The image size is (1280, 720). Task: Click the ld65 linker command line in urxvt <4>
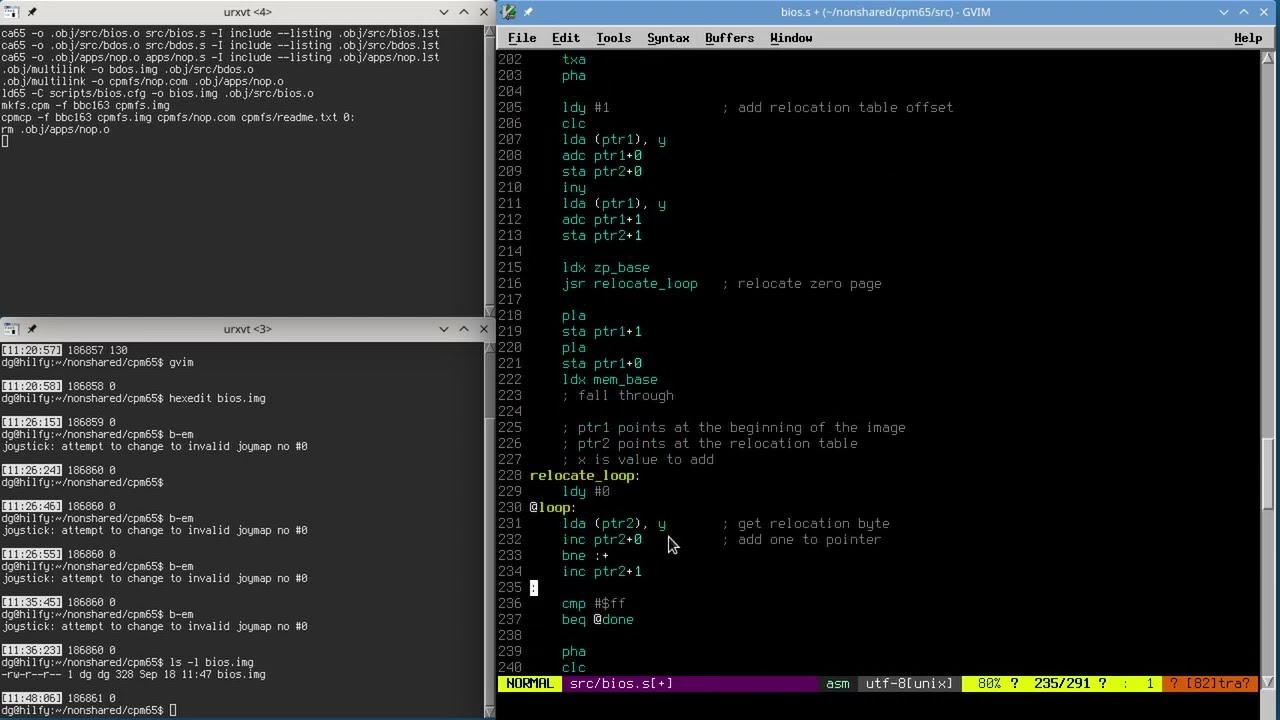tap(157, 93)
